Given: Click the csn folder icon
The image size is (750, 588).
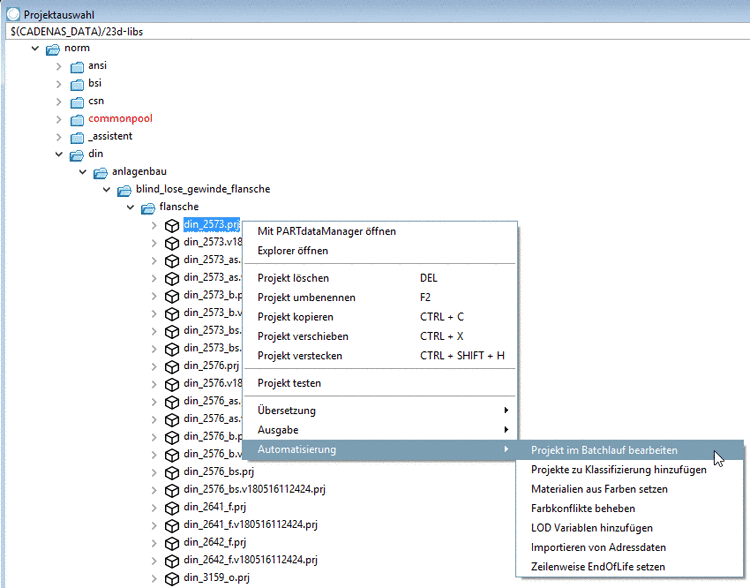Looking at the screenshot, I should tap(77, 102).
